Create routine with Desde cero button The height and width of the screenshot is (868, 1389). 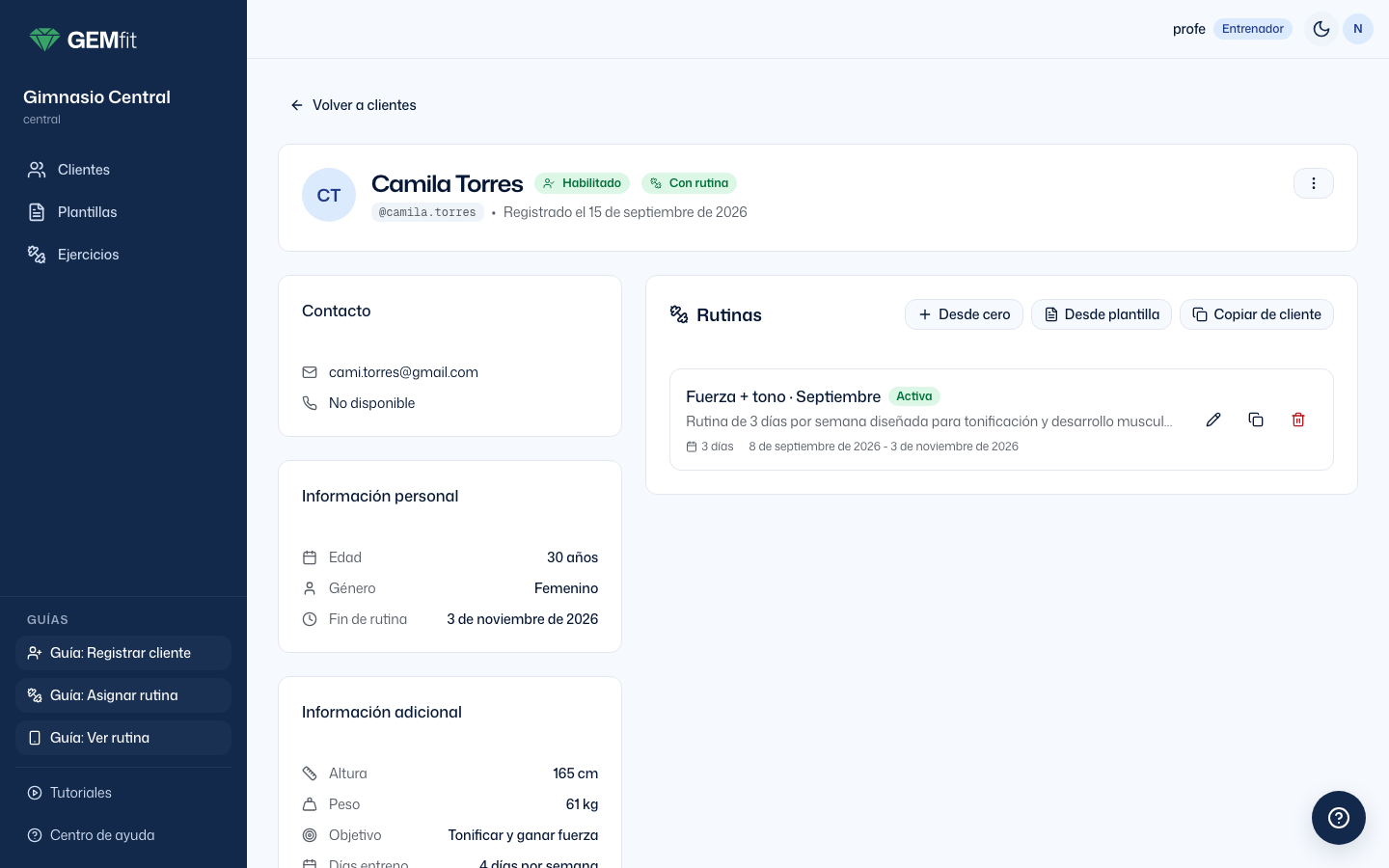[964, 314]
